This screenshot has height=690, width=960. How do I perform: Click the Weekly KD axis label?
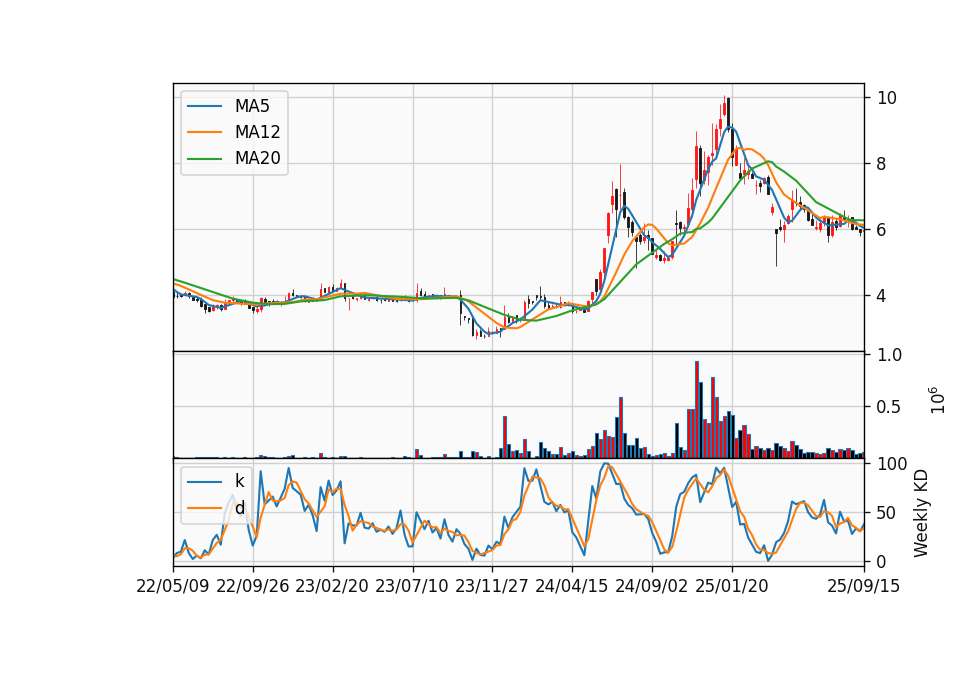[x=921, y=514]
